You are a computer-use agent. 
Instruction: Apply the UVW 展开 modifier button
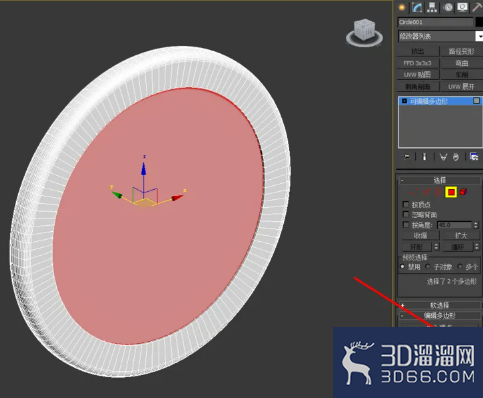(x=461, y=87)
